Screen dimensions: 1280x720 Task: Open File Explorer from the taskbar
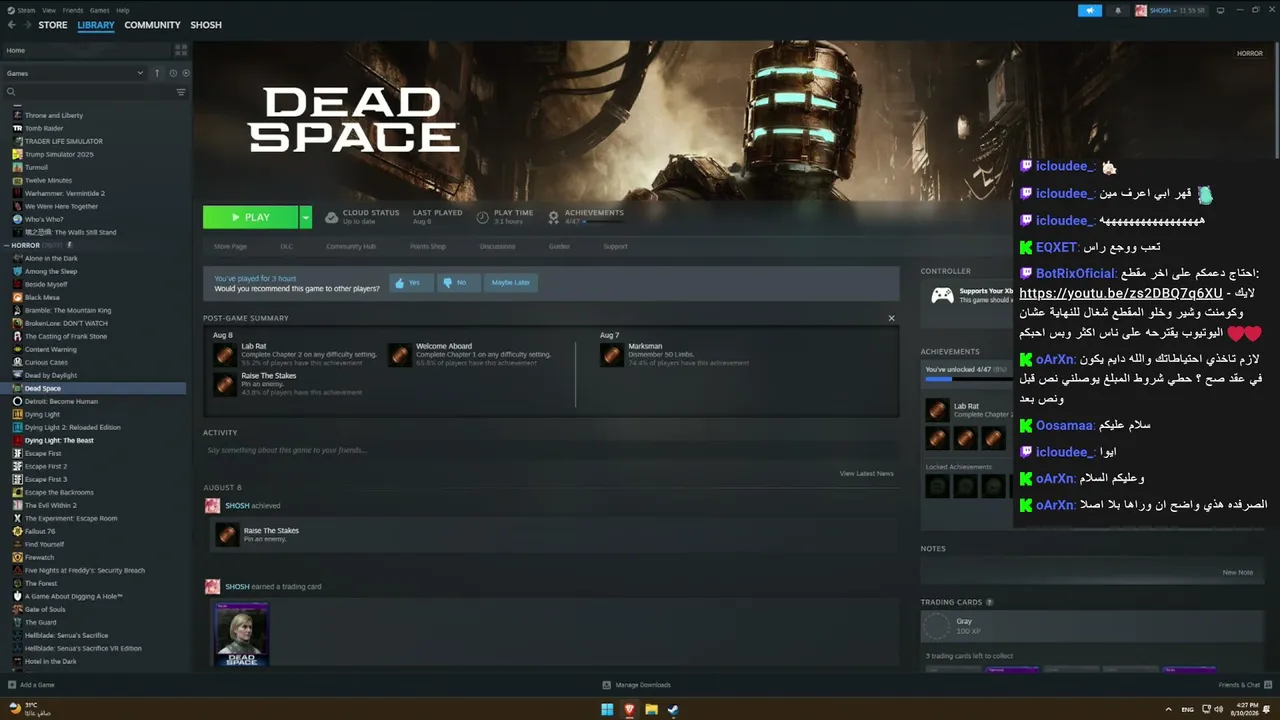[x=651, y=710]
